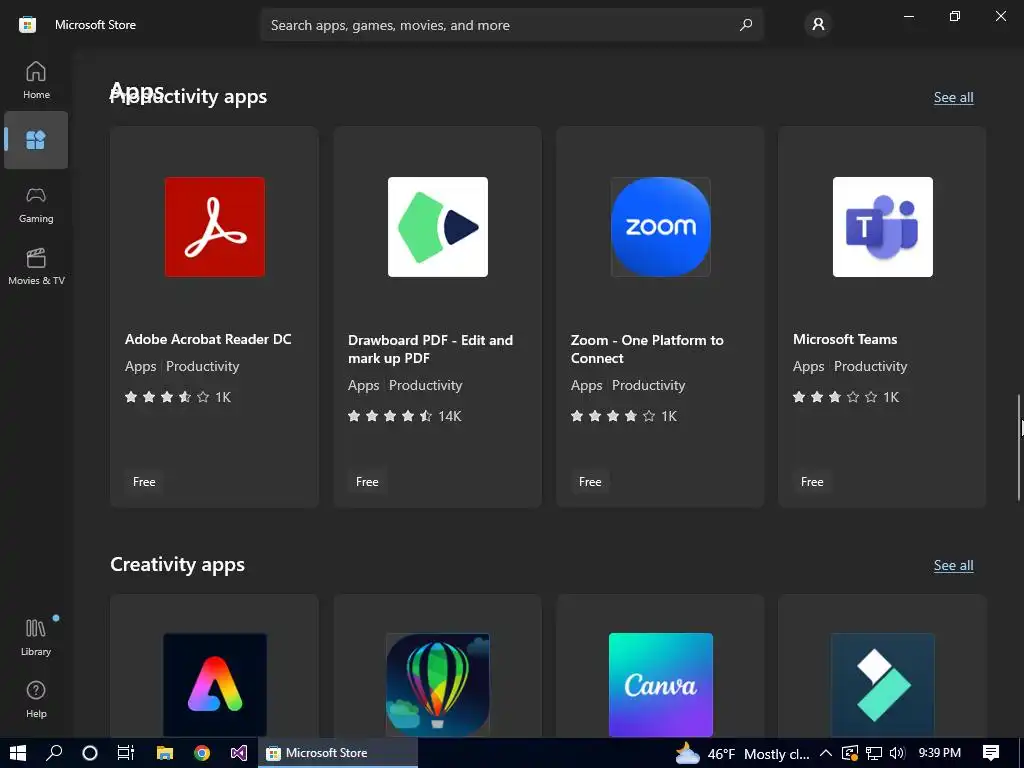Click the Adobe Acrobat Reader DC title
This screenshot has width=1024, height=768.
(208, 340)
